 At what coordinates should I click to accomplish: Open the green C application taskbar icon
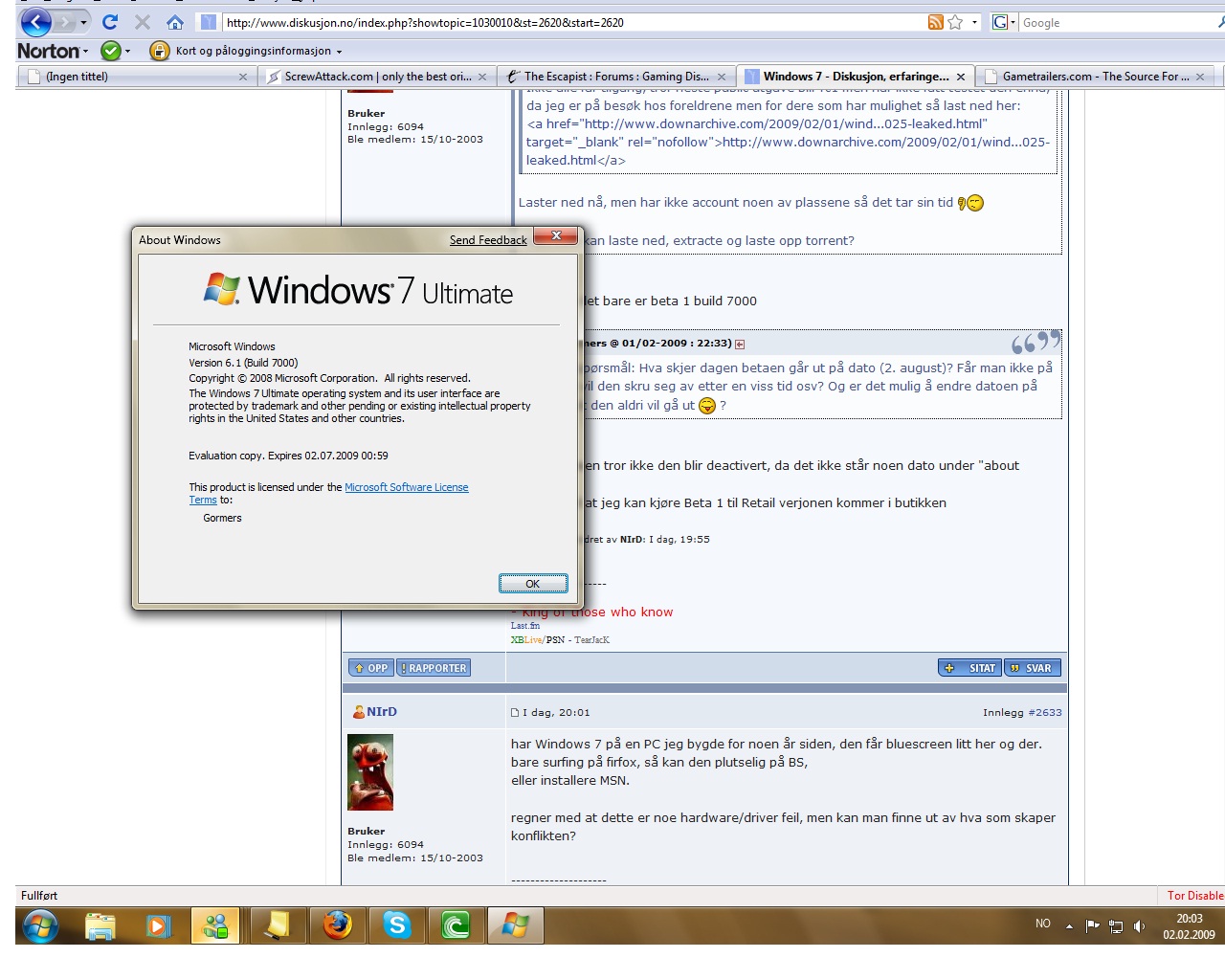(456, 925)
